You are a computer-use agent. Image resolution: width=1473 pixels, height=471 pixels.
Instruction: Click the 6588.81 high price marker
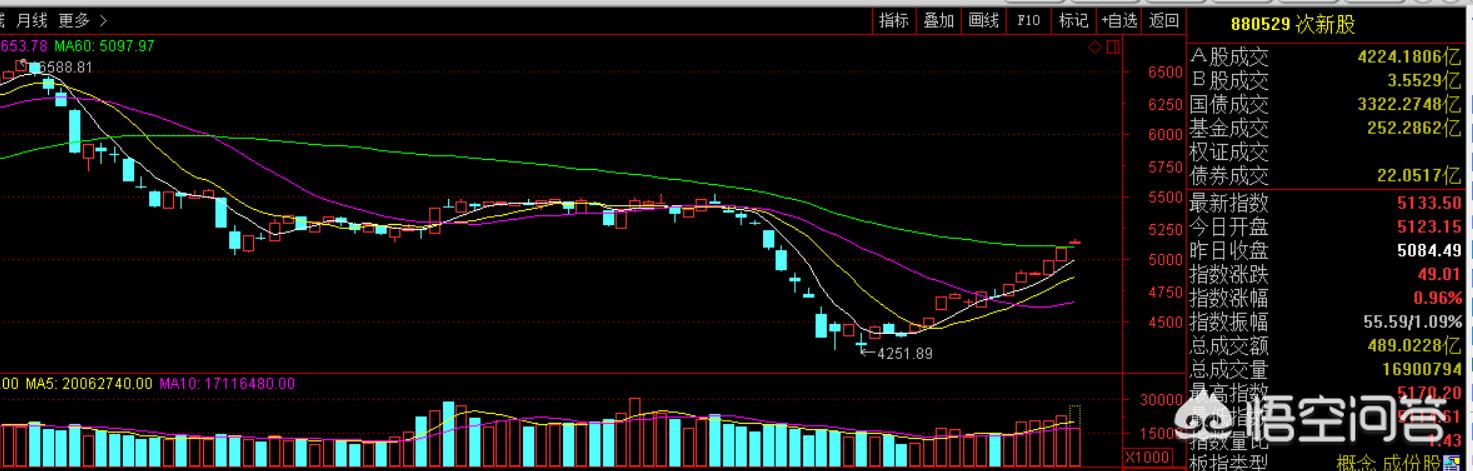click(63, 67)
